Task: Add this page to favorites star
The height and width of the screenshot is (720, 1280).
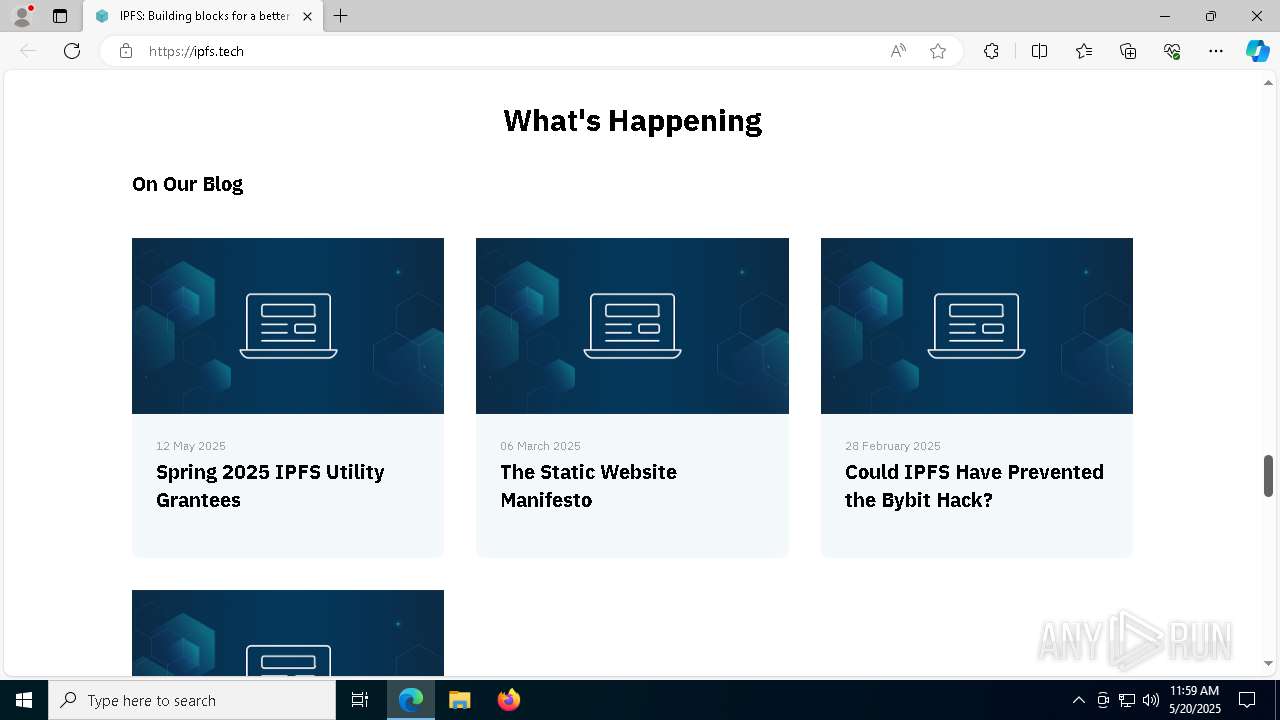Action: tap(938, 51)
